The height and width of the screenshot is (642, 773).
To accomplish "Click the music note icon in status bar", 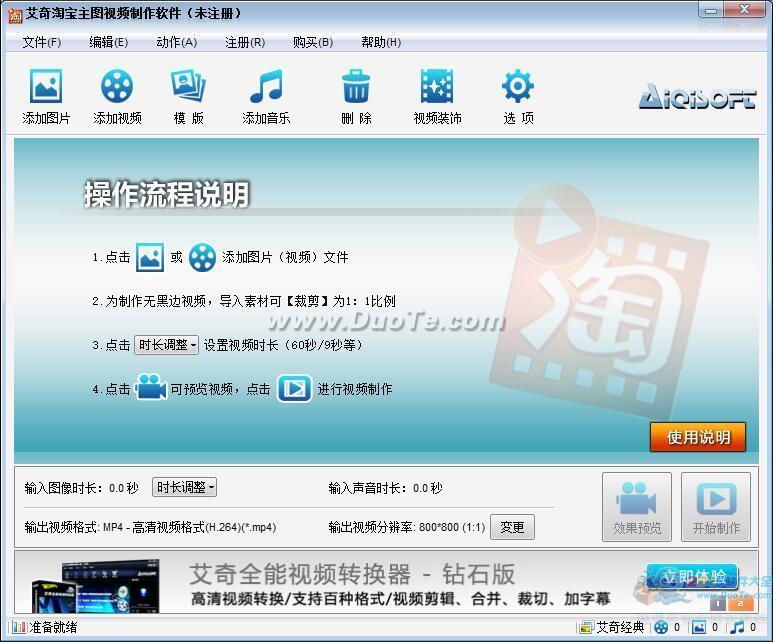I will (x=737, y=627).
